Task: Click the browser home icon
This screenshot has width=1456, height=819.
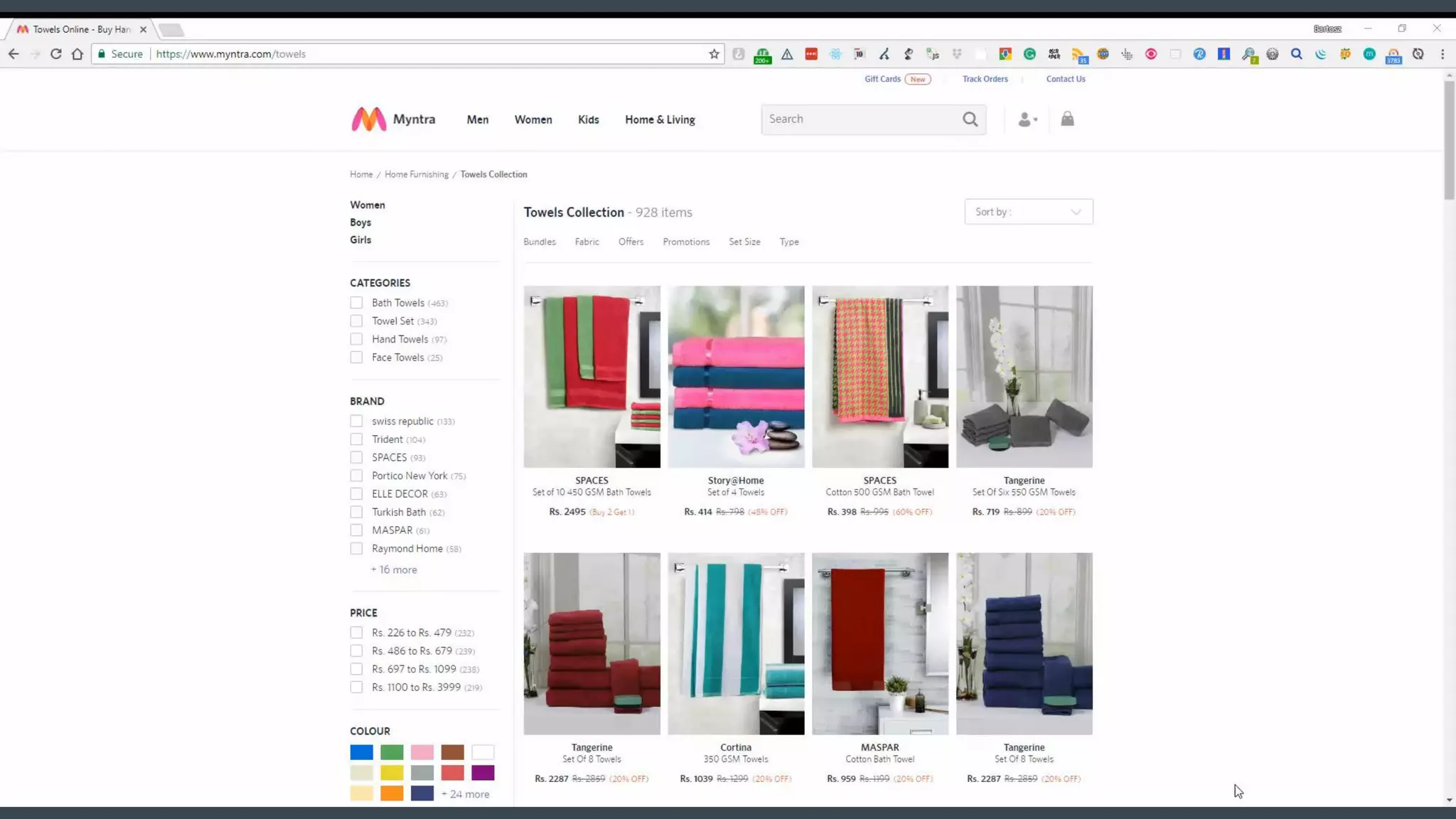Action: [x=77, y=54]
